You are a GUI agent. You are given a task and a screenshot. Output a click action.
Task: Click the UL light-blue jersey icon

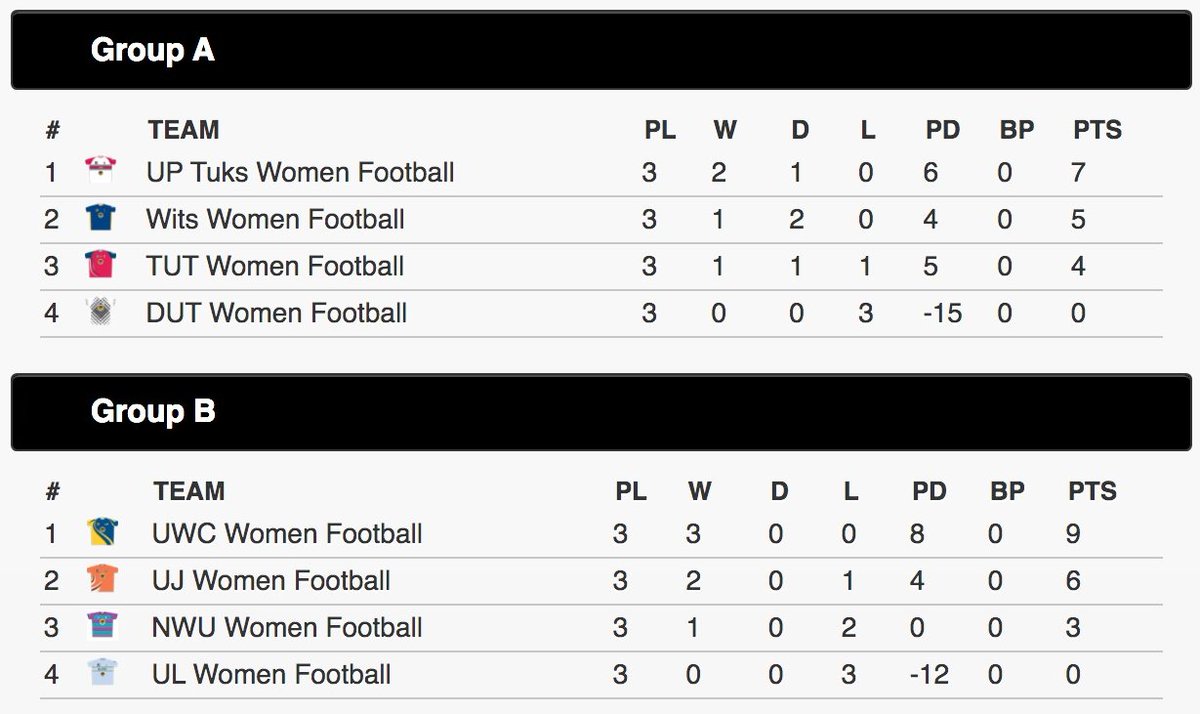point(102,673)
